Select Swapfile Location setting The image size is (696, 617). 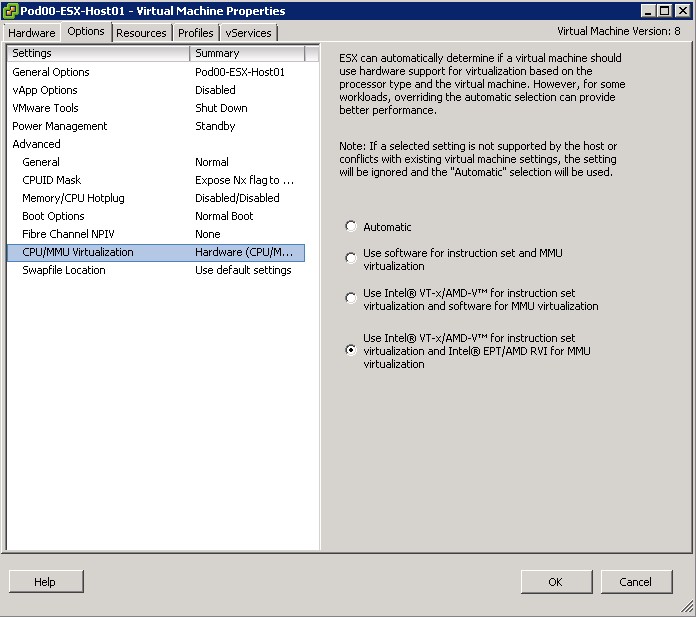click(64, 270)
